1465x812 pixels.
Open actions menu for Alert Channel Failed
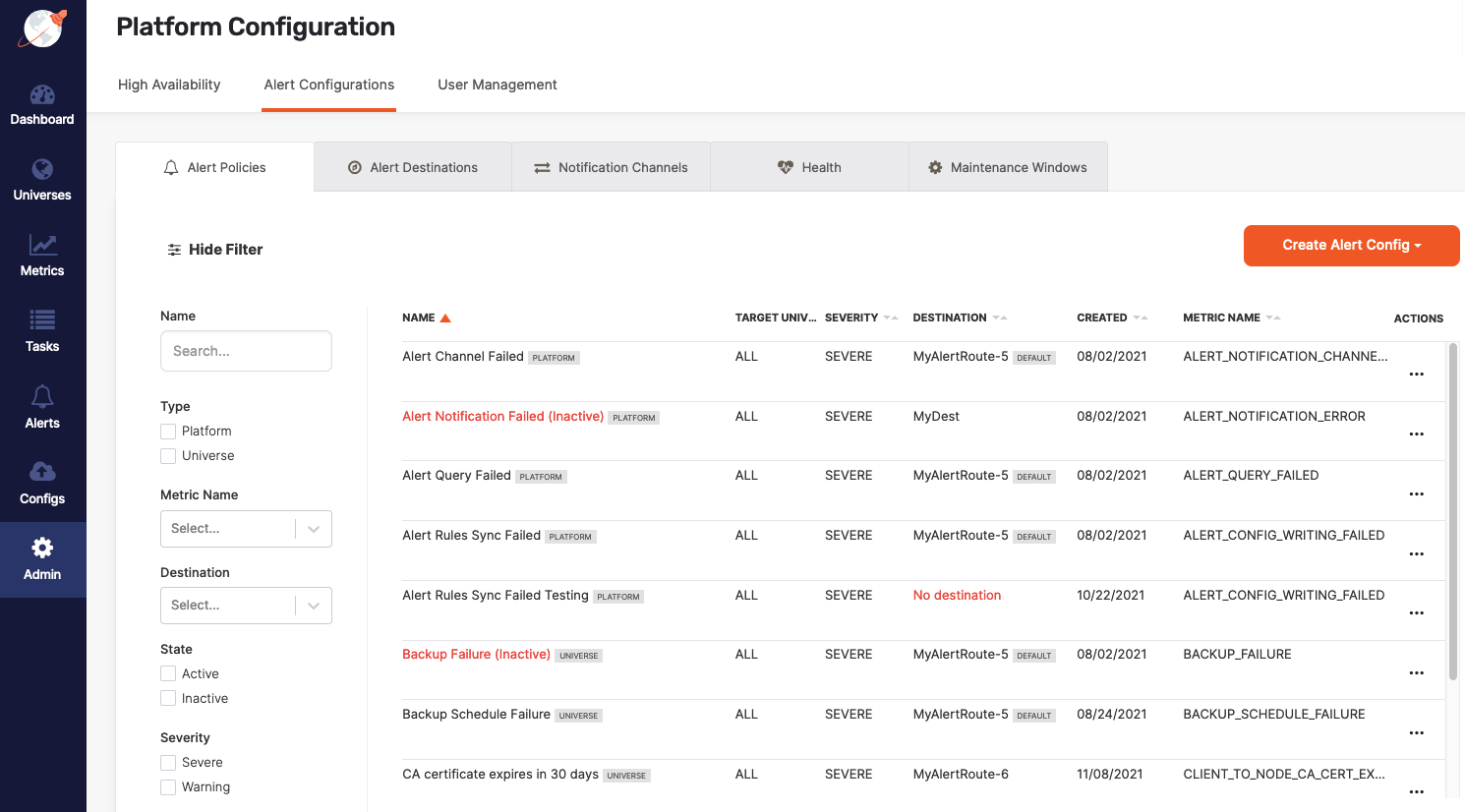(x=1417, y=375)
